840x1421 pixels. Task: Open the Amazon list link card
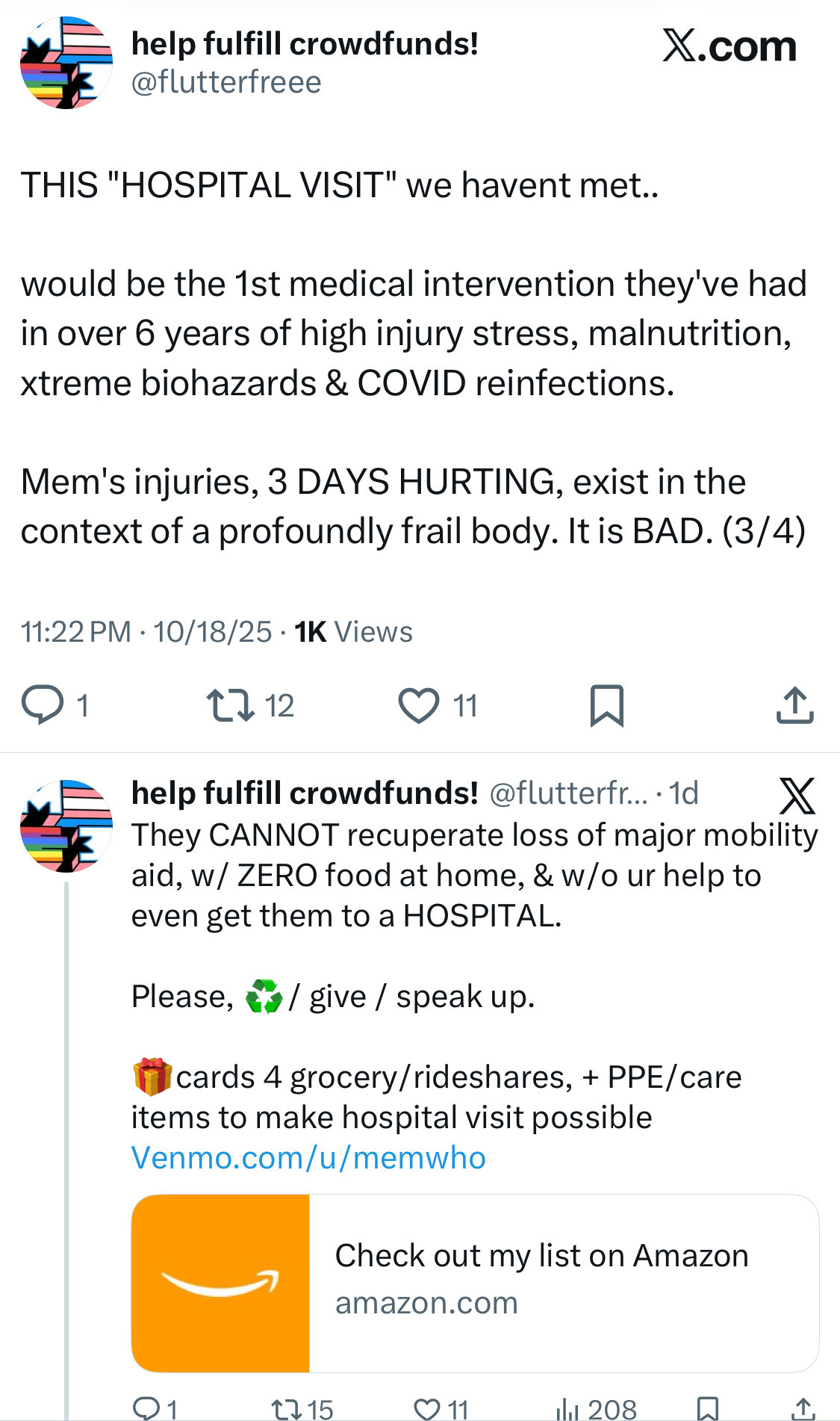click(475, 1283)
